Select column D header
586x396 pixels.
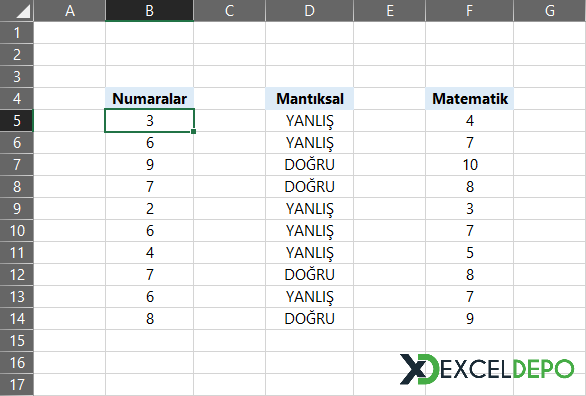click(309, 10)
